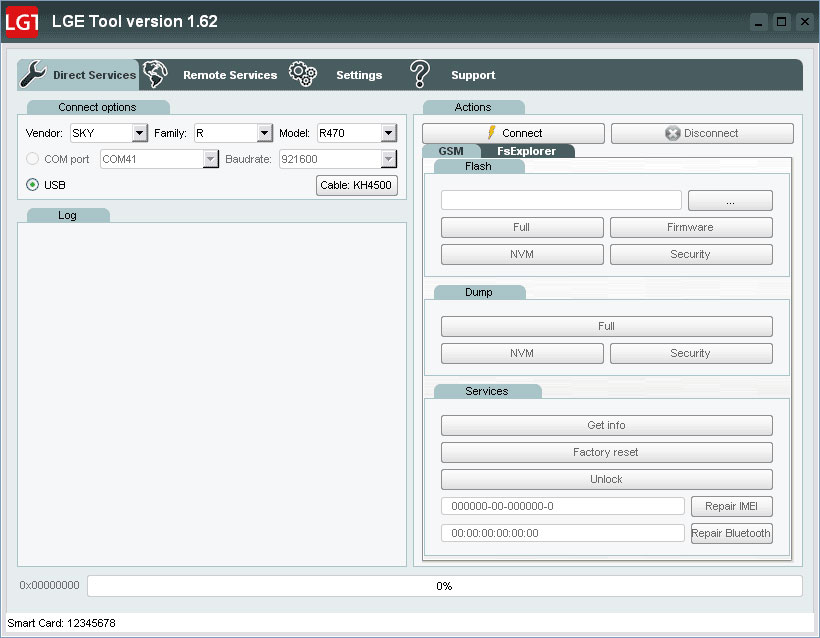Expand the Vendor dropdown showing SKY
The height and width of the screenshot is (638, 820).
tap(139, 133)
